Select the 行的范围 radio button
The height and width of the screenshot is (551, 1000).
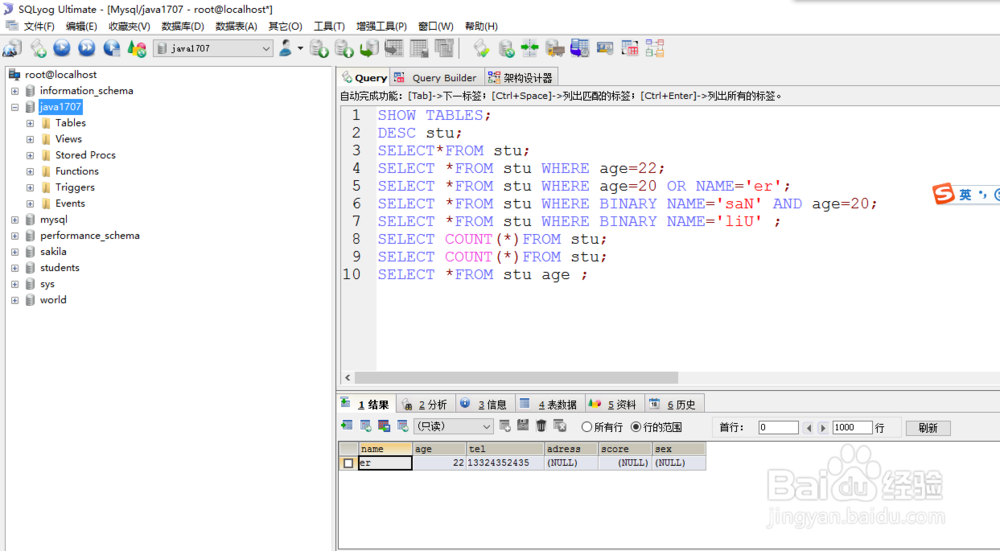pyautogui.click(x=636, y=427)
